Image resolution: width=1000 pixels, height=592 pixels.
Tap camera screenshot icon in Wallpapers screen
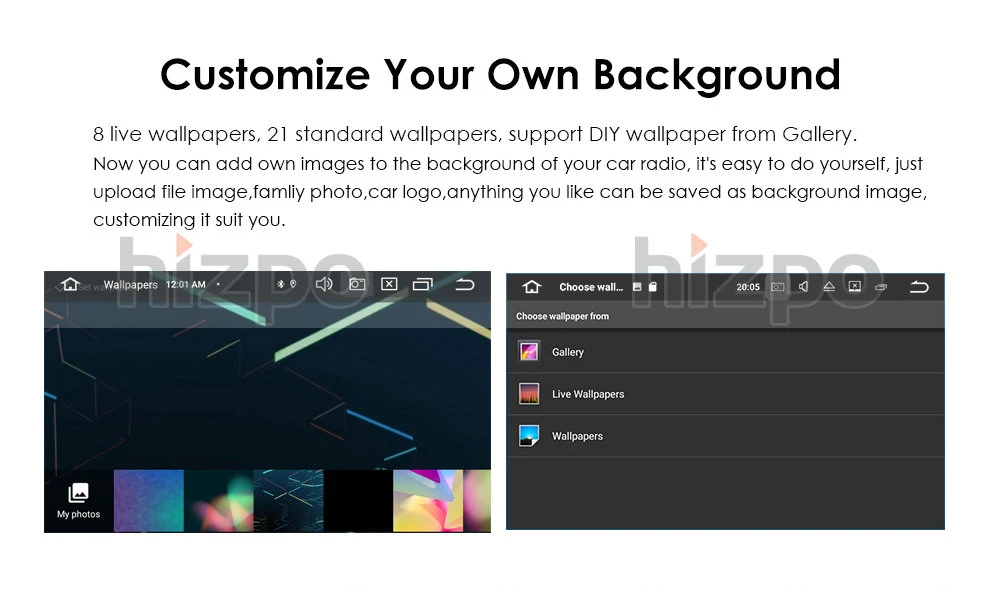[x=357, y=284]
